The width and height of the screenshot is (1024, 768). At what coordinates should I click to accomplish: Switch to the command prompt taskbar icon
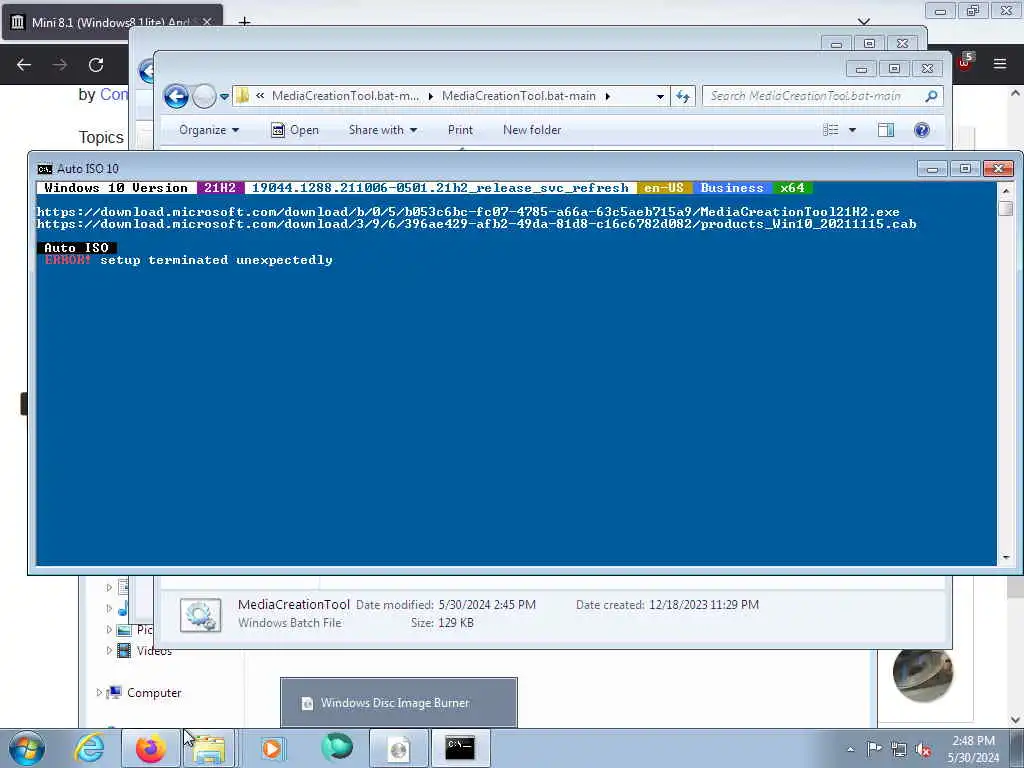coord(460,748)
